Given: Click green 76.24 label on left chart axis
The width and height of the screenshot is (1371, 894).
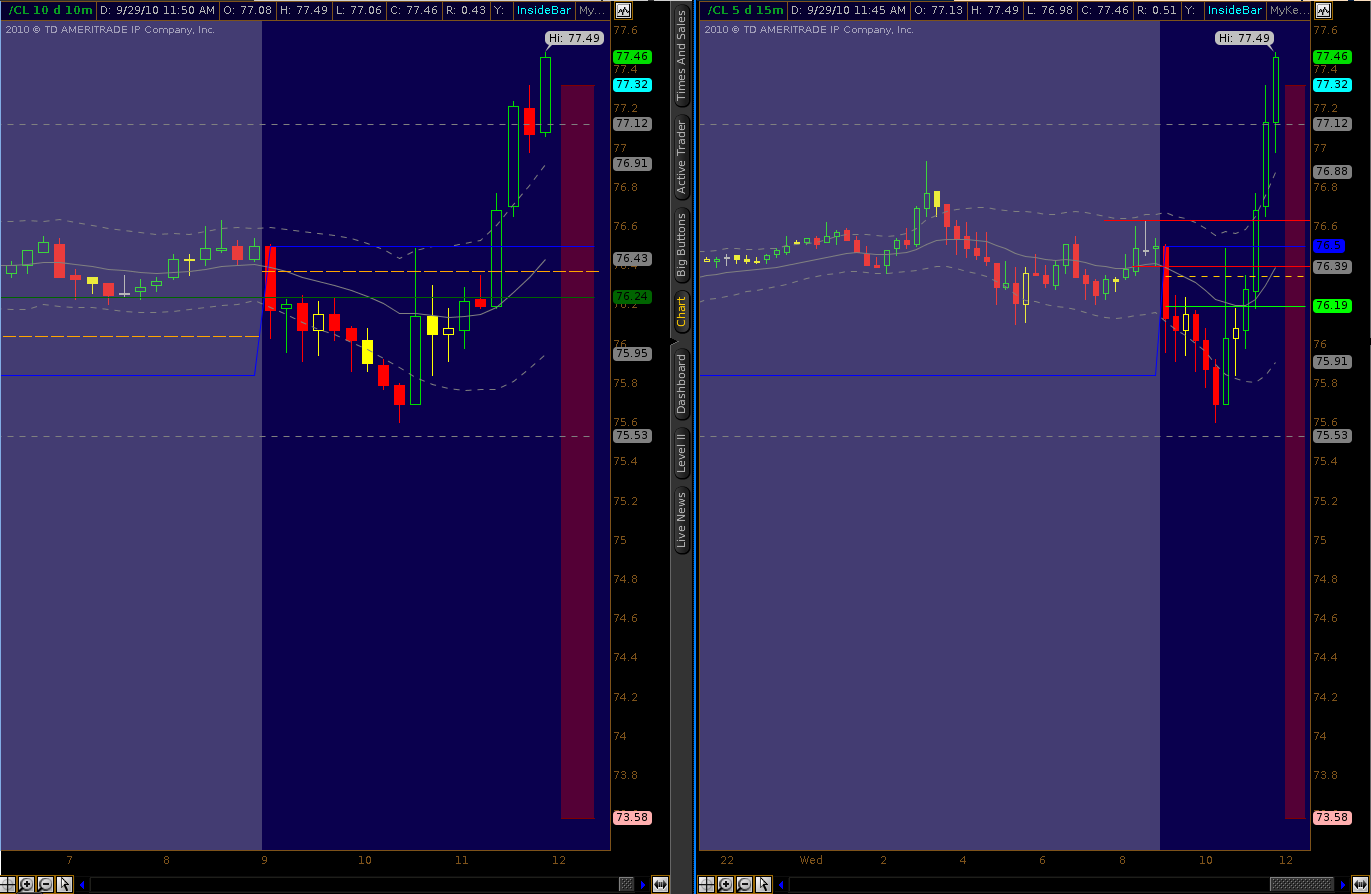Looking at the screenshot, I should [632, 297].
